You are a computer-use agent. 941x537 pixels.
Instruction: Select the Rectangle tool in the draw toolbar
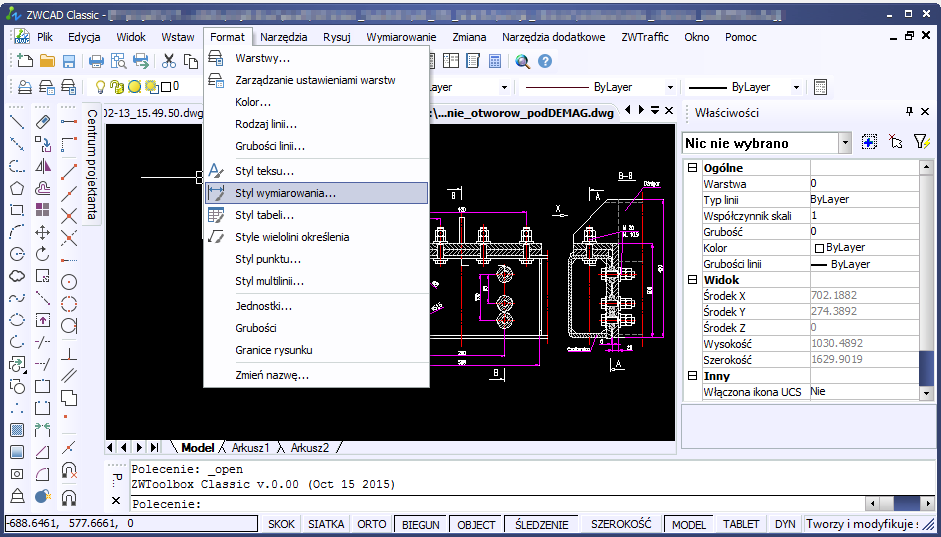(x=17, y=210)
